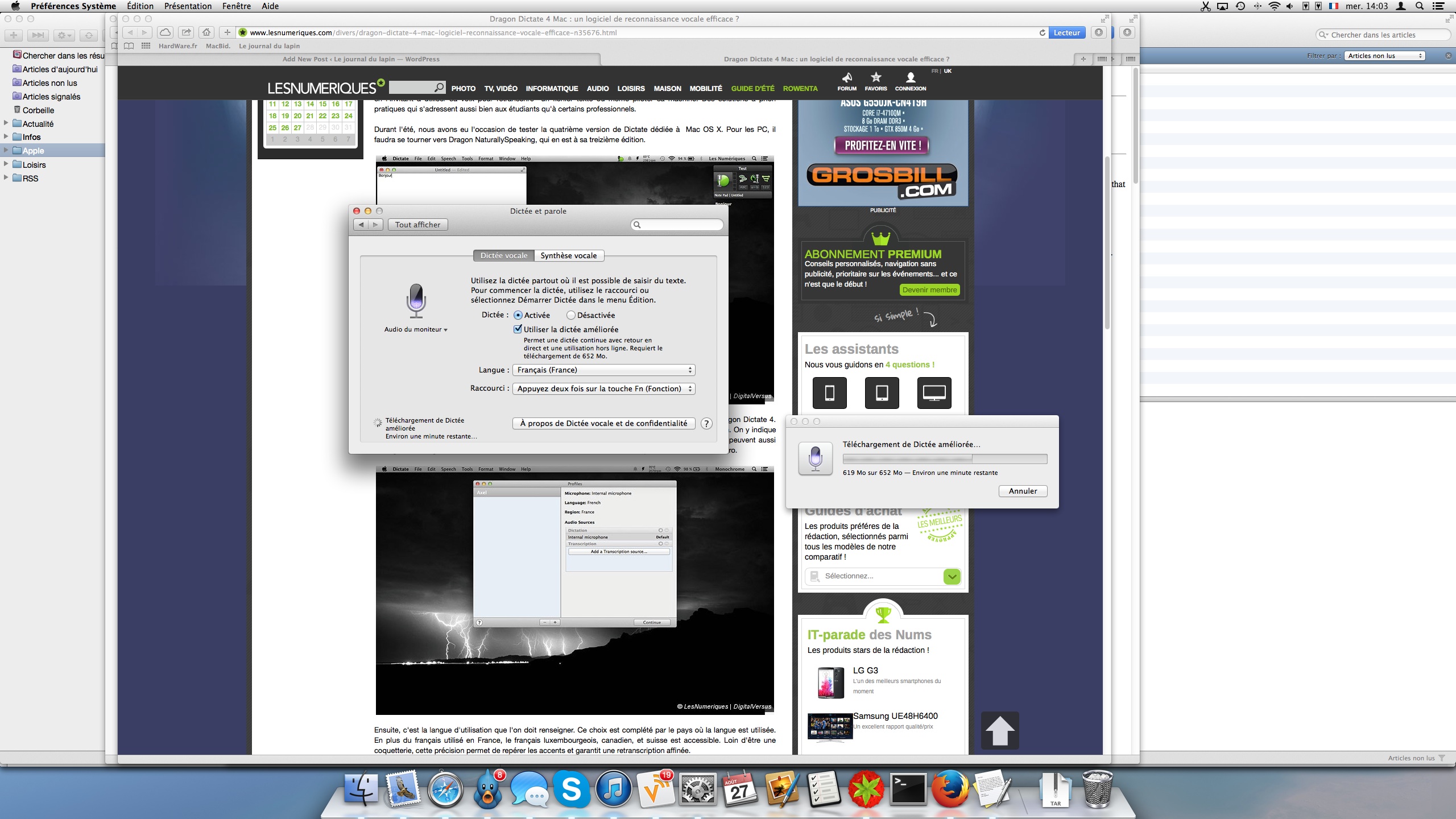Click the Lecteur reader button
Image resolution: width=1456 pixels, height=819 pixels.
click(x=1066, y=32)
